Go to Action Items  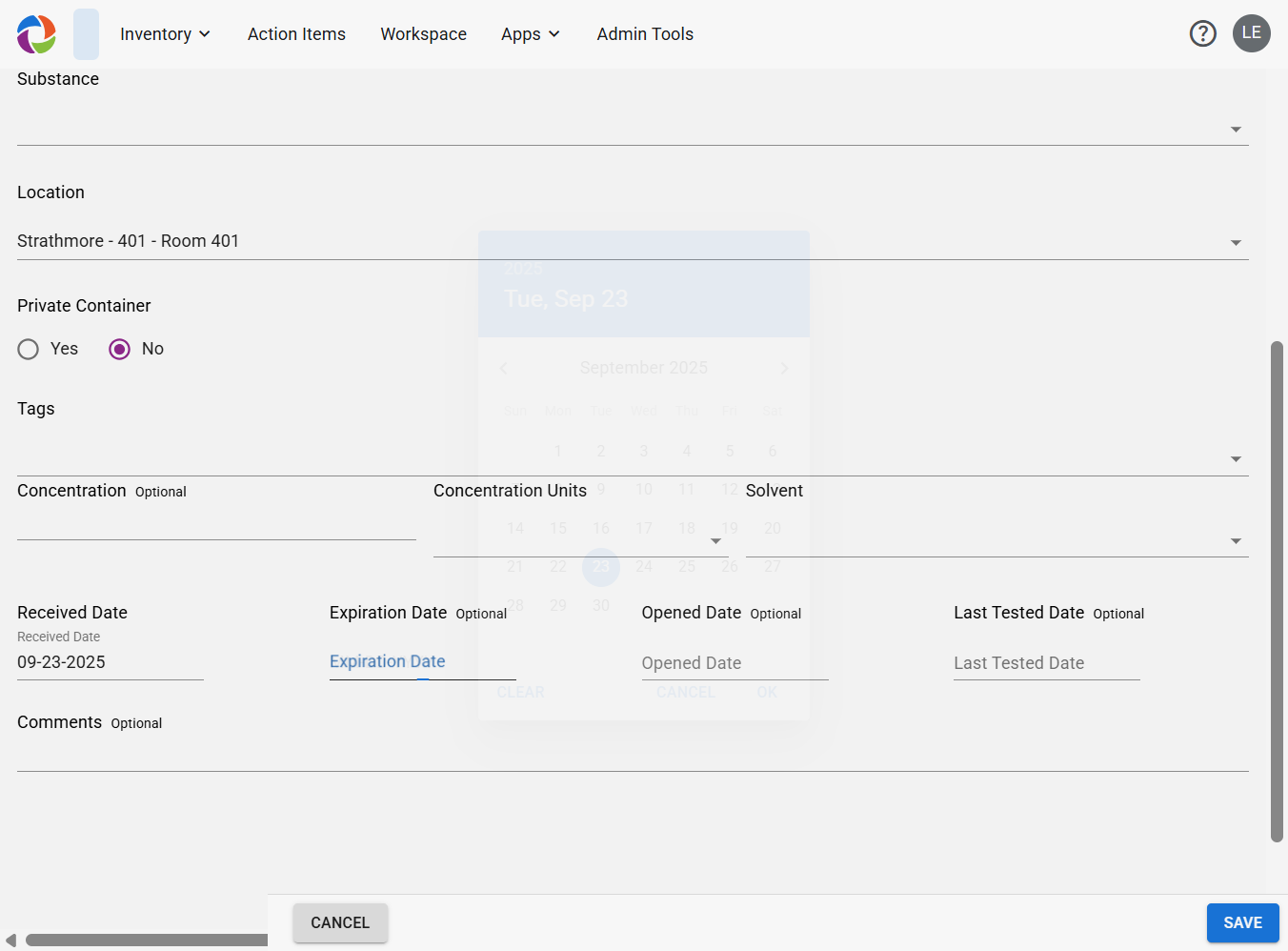click(296, 34)
